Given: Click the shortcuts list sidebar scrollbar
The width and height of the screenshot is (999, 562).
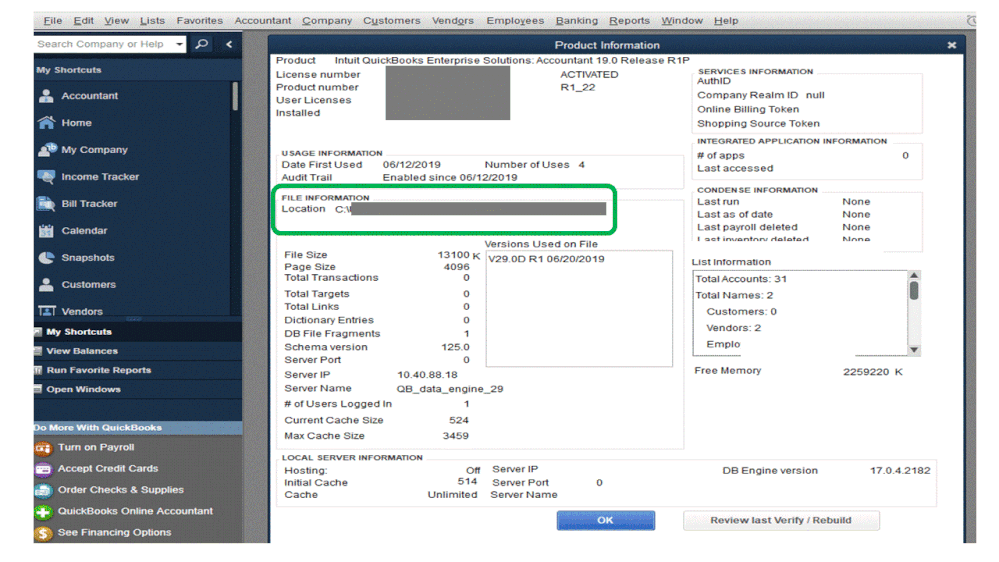Looking at the screenshot, I should (x=234, y=96).
